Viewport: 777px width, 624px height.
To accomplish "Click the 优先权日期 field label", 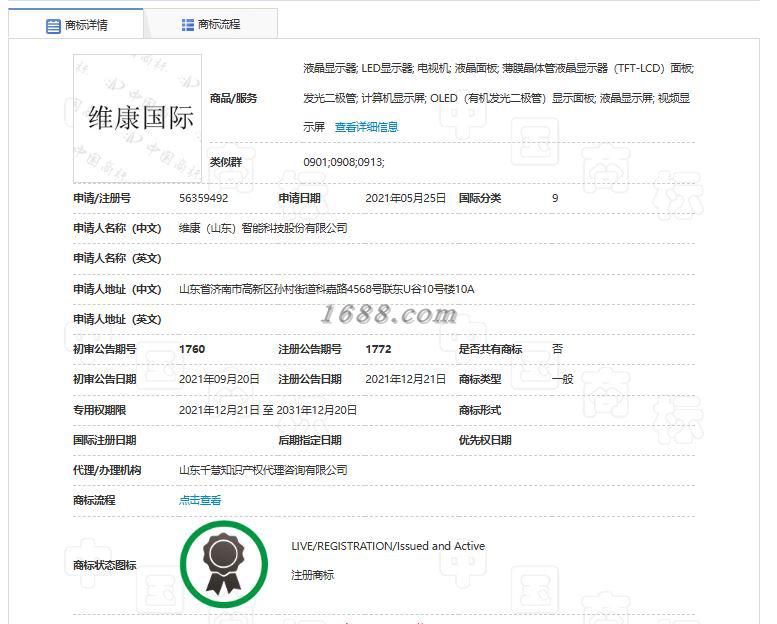I will click(485, 441).
